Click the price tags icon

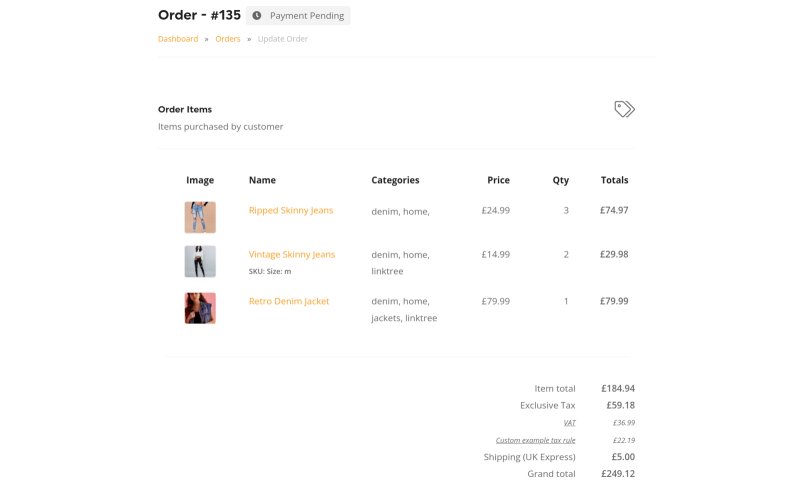click(x=624, y=109)
